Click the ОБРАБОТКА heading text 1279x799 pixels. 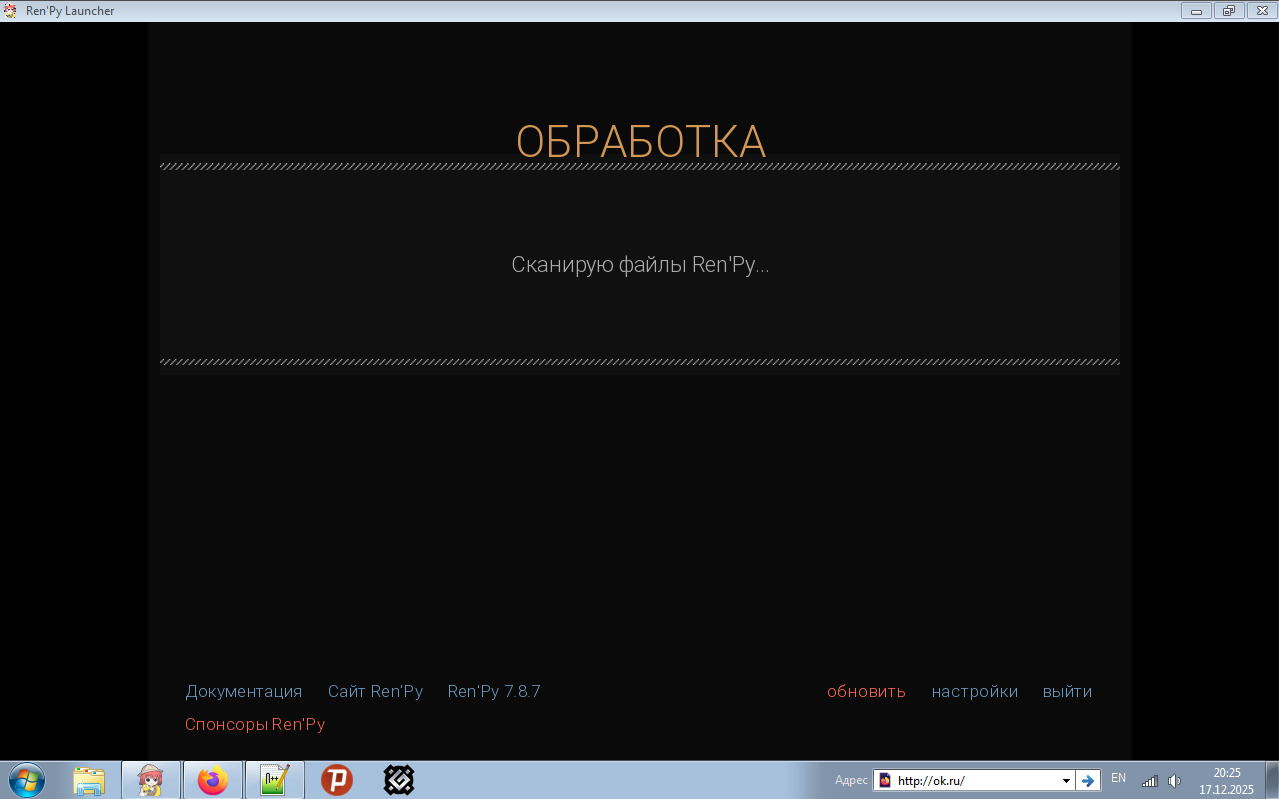[x=640, y=142]
